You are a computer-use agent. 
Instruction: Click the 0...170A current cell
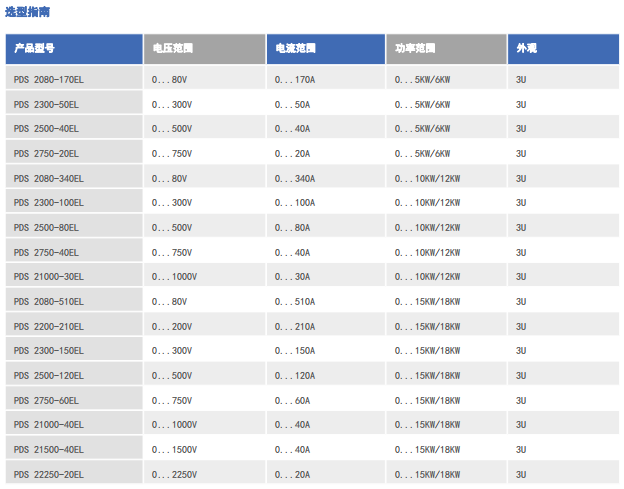pyautogui.click(x=326, y=80)
